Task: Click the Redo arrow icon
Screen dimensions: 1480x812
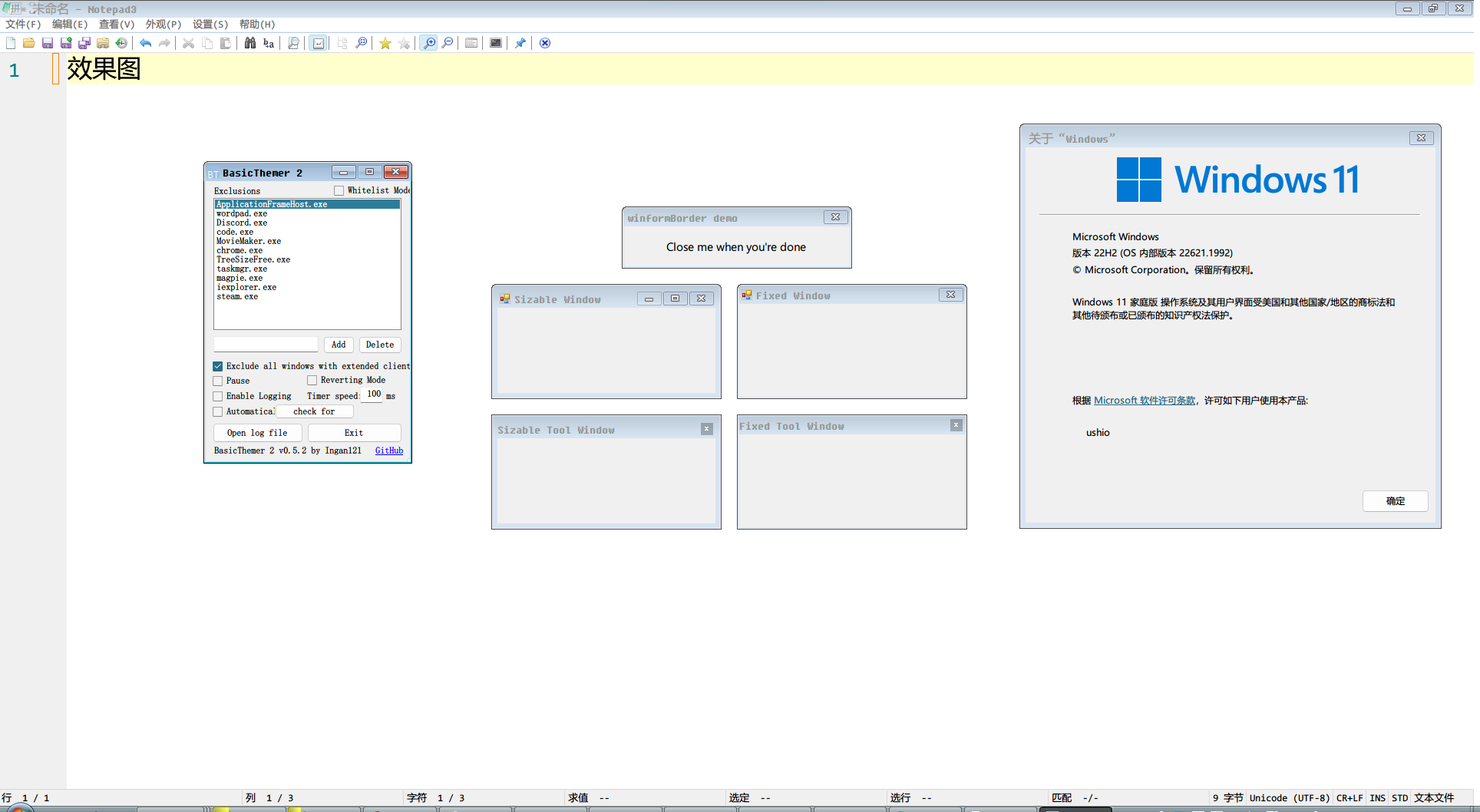Action: (x=164, y=43)
